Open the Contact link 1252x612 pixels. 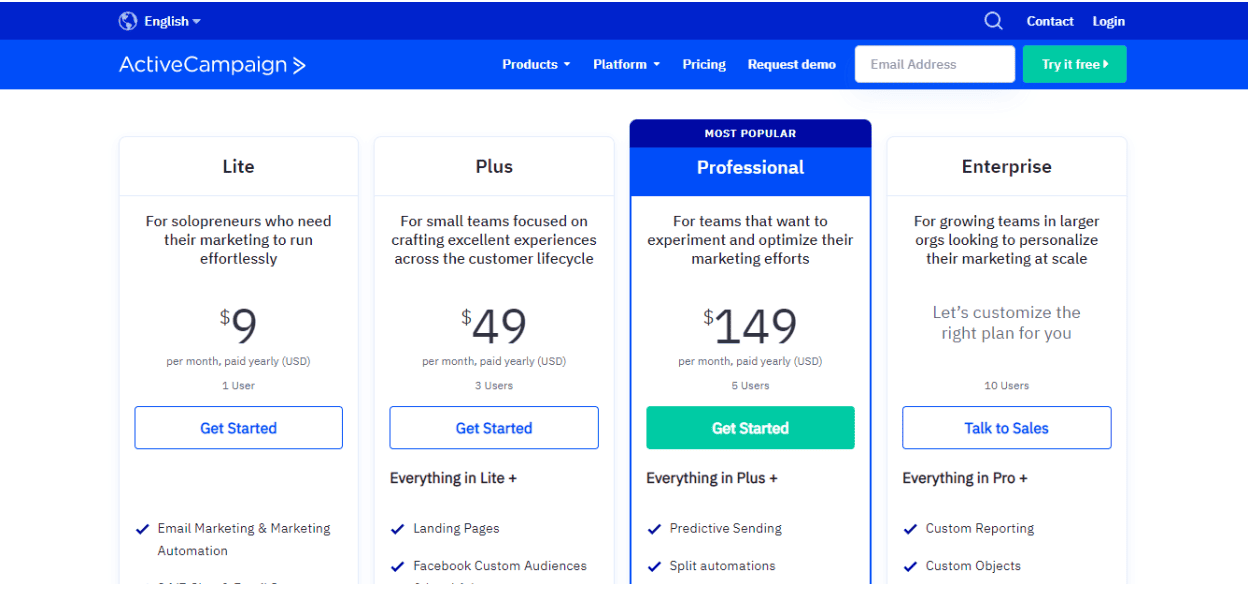click(1050, 21)
